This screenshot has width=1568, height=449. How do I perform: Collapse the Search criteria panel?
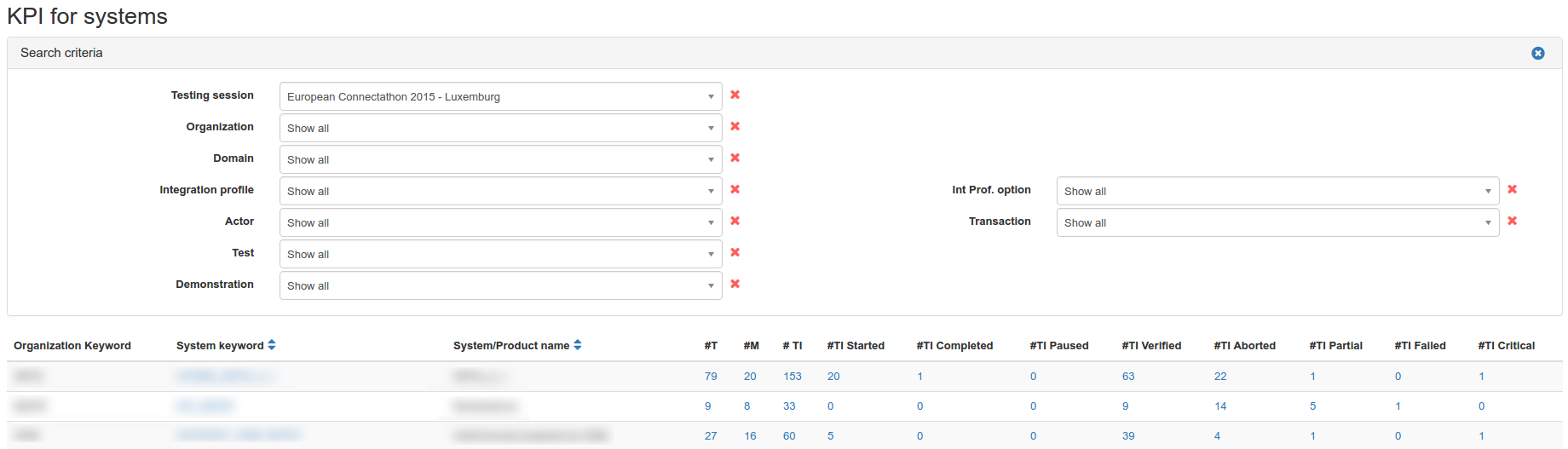click(x=1537, y=53)
